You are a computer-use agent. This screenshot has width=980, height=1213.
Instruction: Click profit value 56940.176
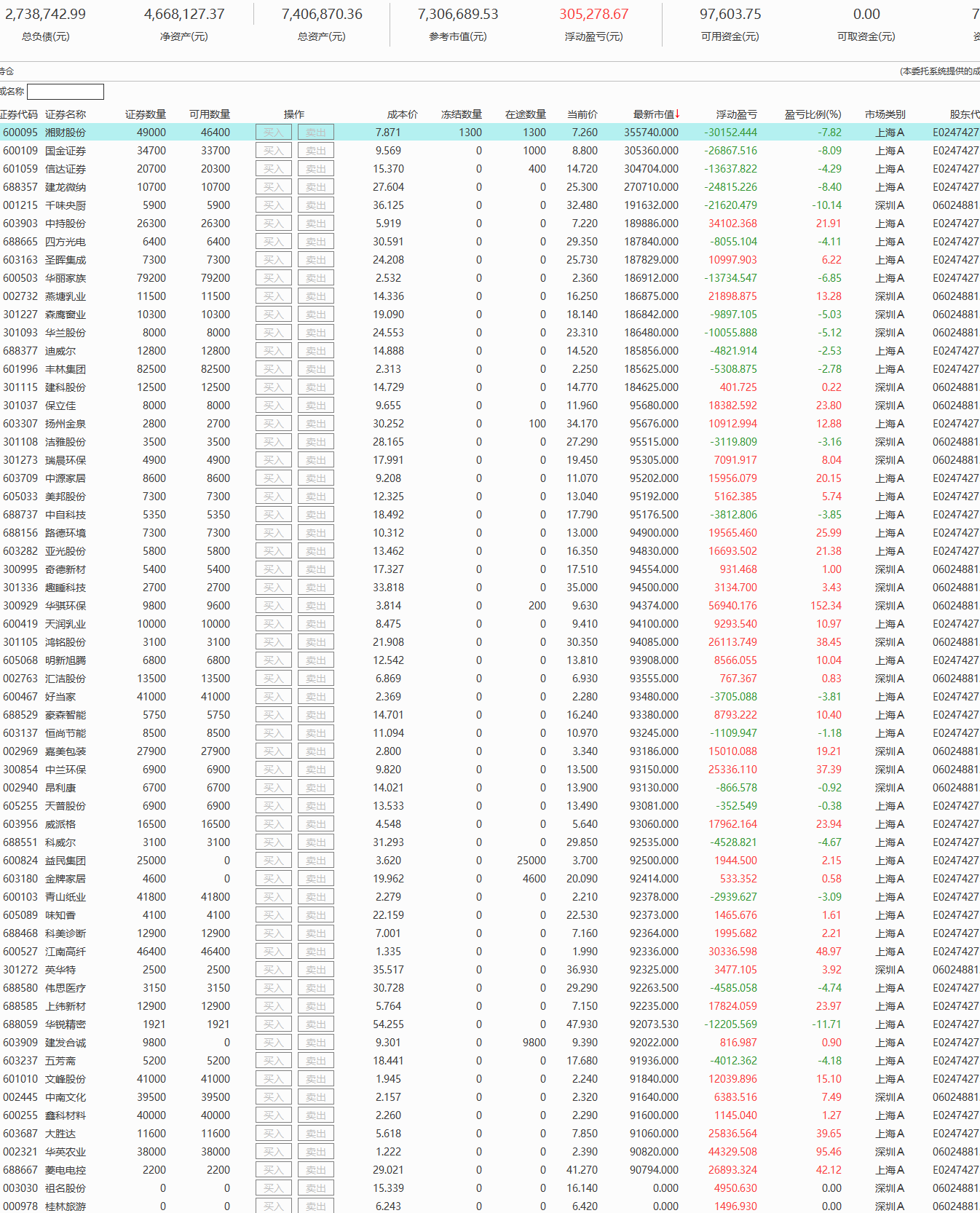(732, 606)
